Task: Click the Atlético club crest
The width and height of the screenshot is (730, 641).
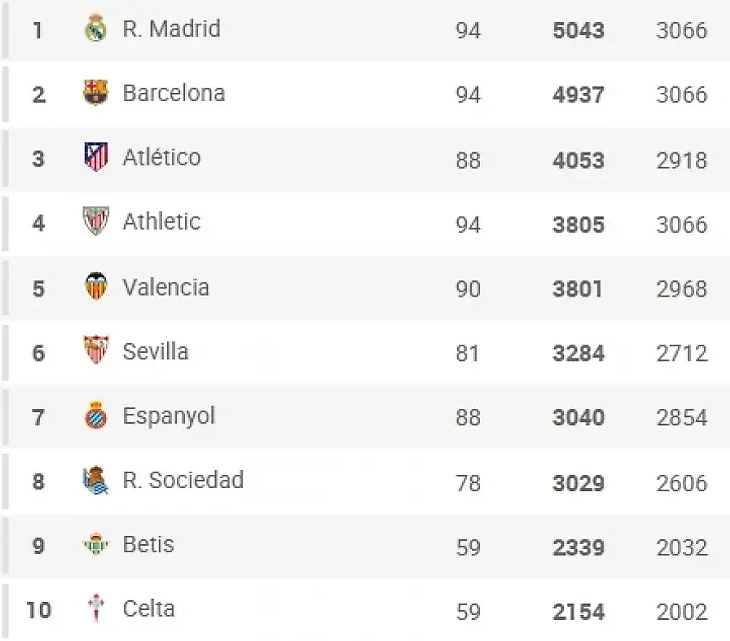Action: (x=96, y=158)
